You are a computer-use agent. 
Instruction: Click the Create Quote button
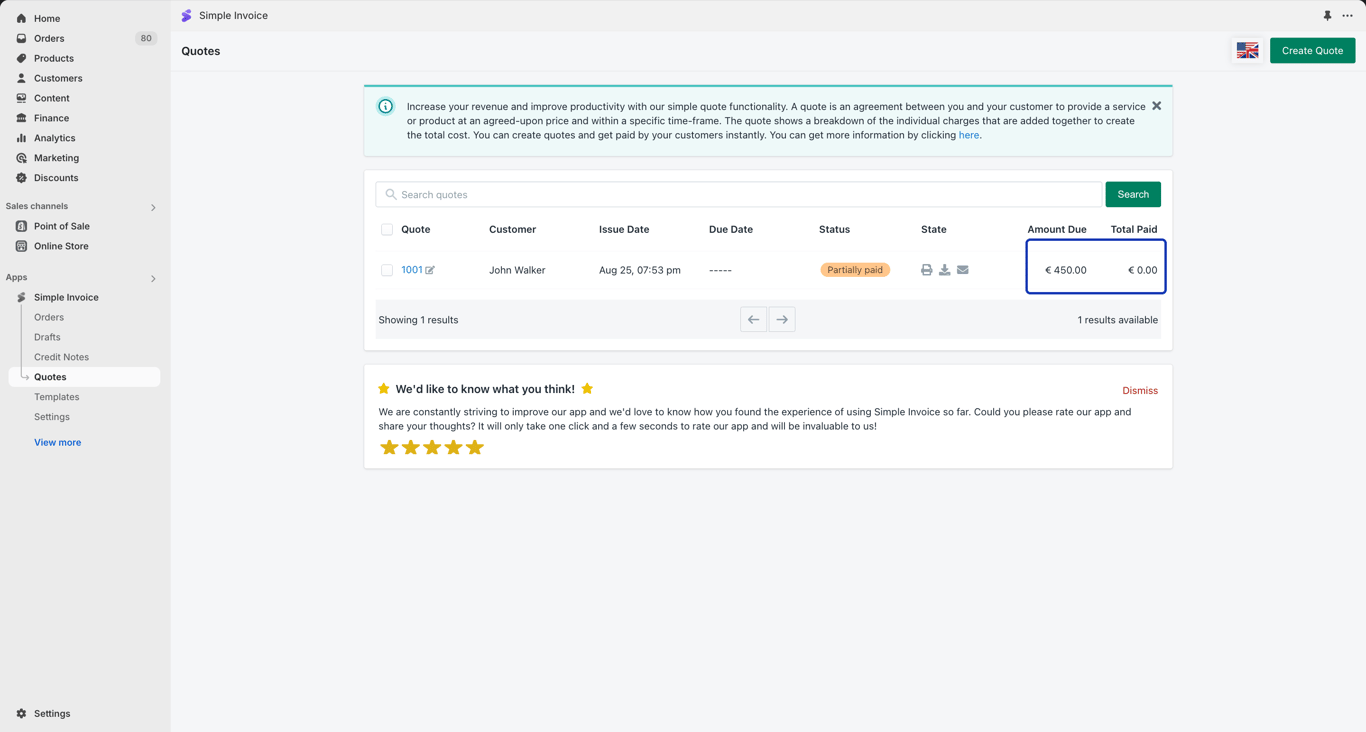pos(1312,51)
